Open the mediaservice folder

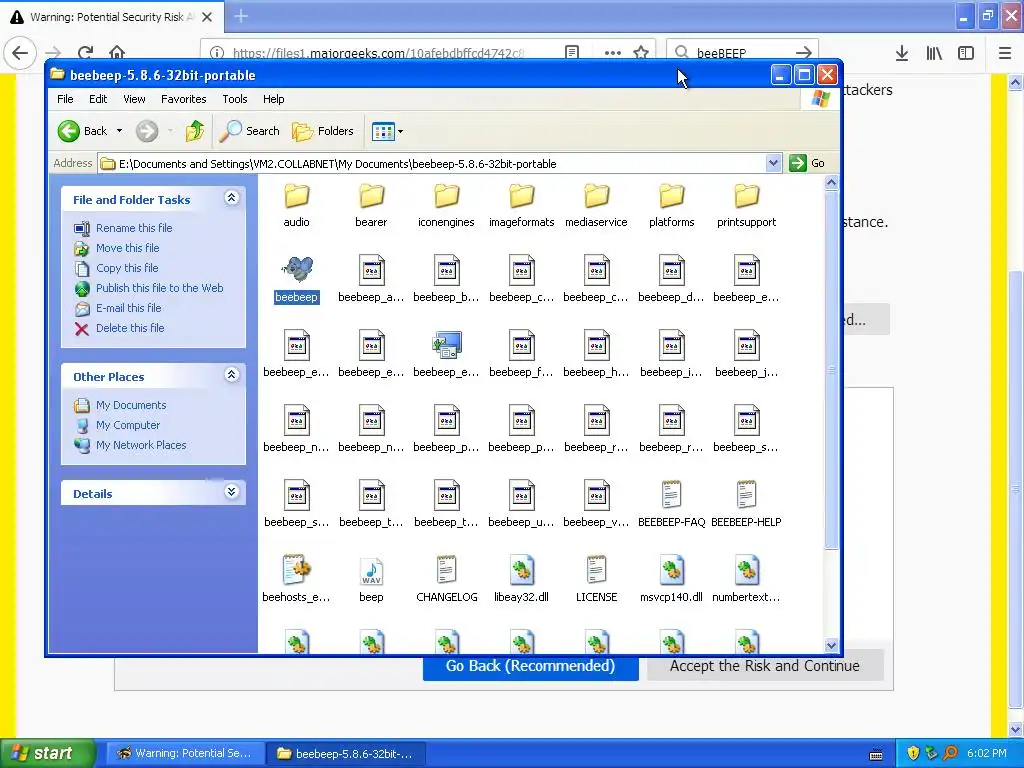pyautogui.click(x=596, y=196)
